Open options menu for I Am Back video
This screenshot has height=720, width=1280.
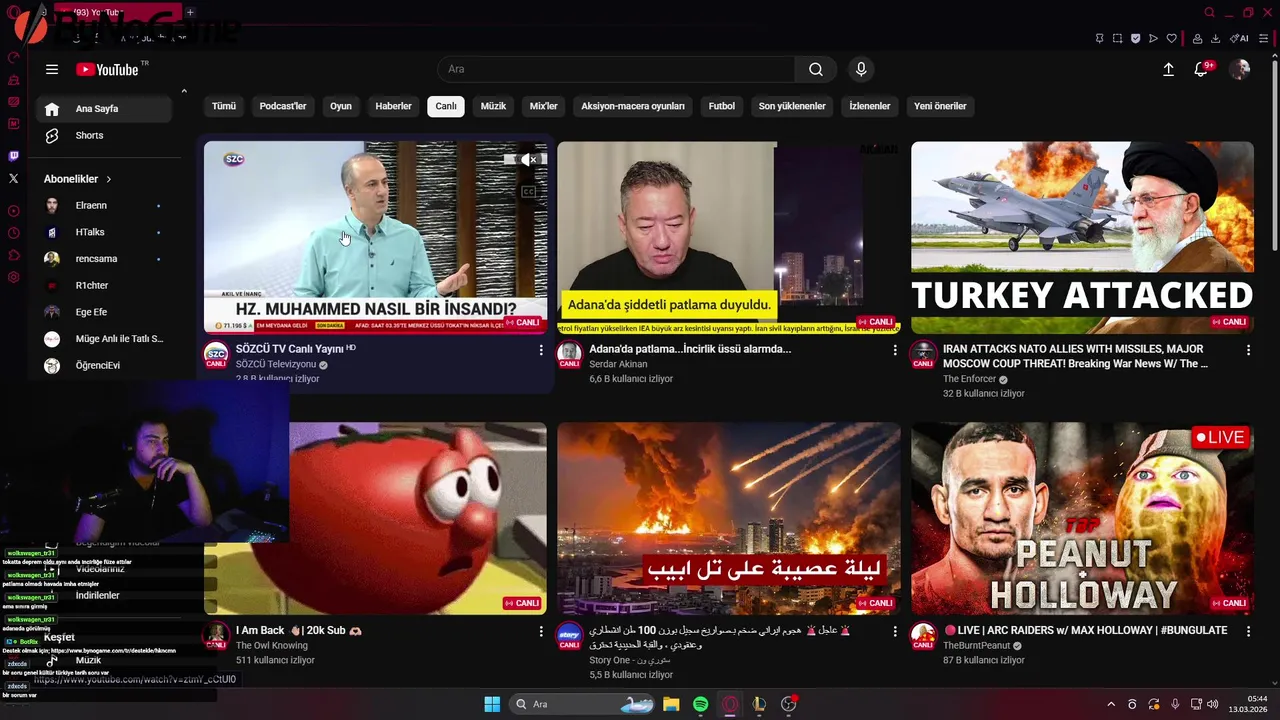tap(541, 632)
